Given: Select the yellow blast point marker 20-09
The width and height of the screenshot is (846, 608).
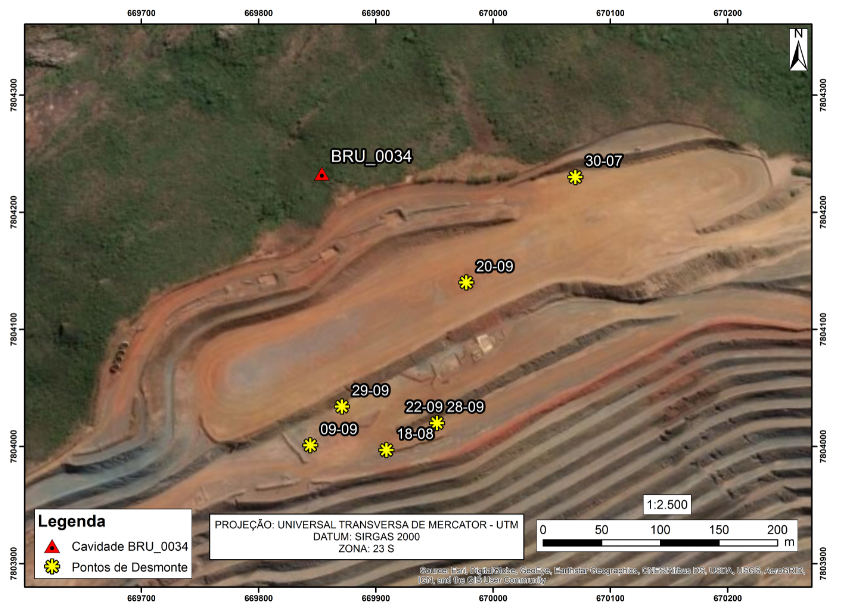Looking at the screenshot, I should 466,282.
